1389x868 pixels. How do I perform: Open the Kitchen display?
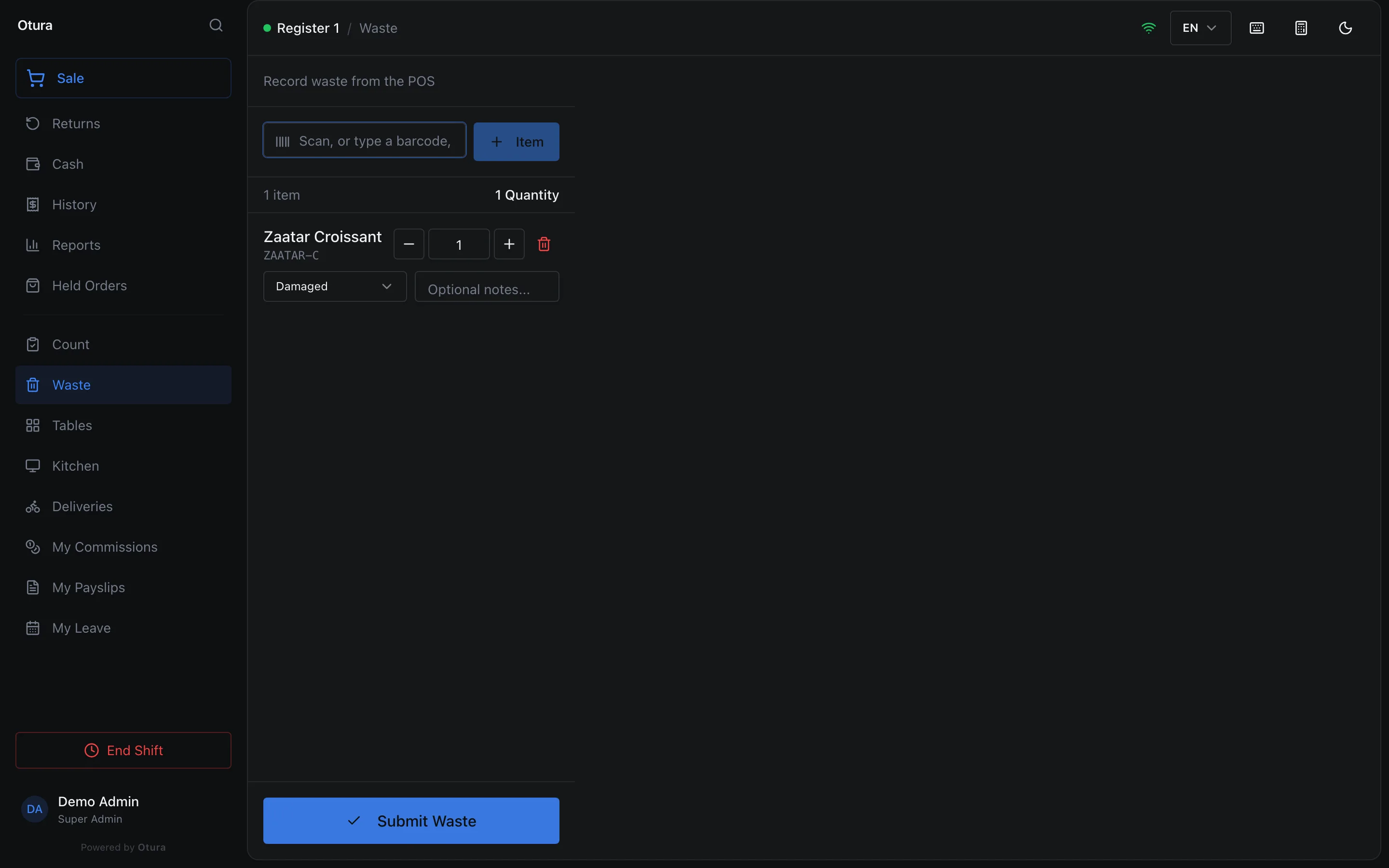tap(123, 465)
